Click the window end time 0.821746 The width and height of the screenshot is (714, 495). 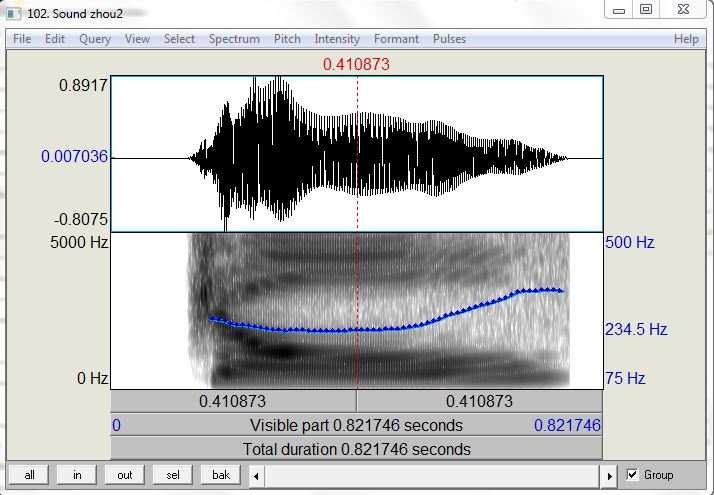coord(567,425)
